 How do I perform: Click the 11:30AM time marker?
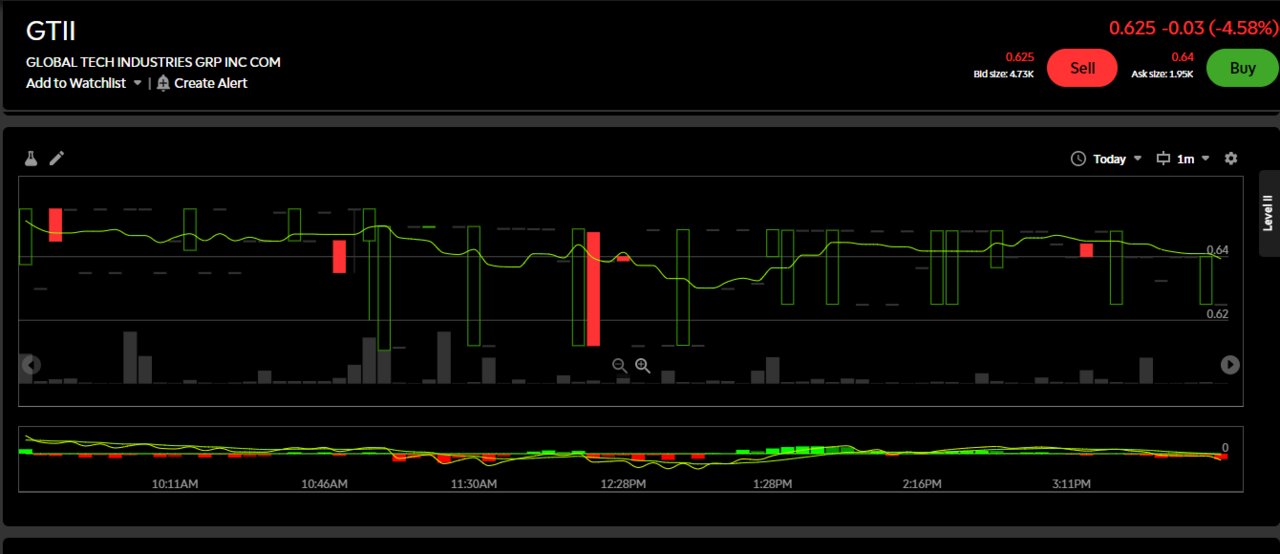click(474, 484)
